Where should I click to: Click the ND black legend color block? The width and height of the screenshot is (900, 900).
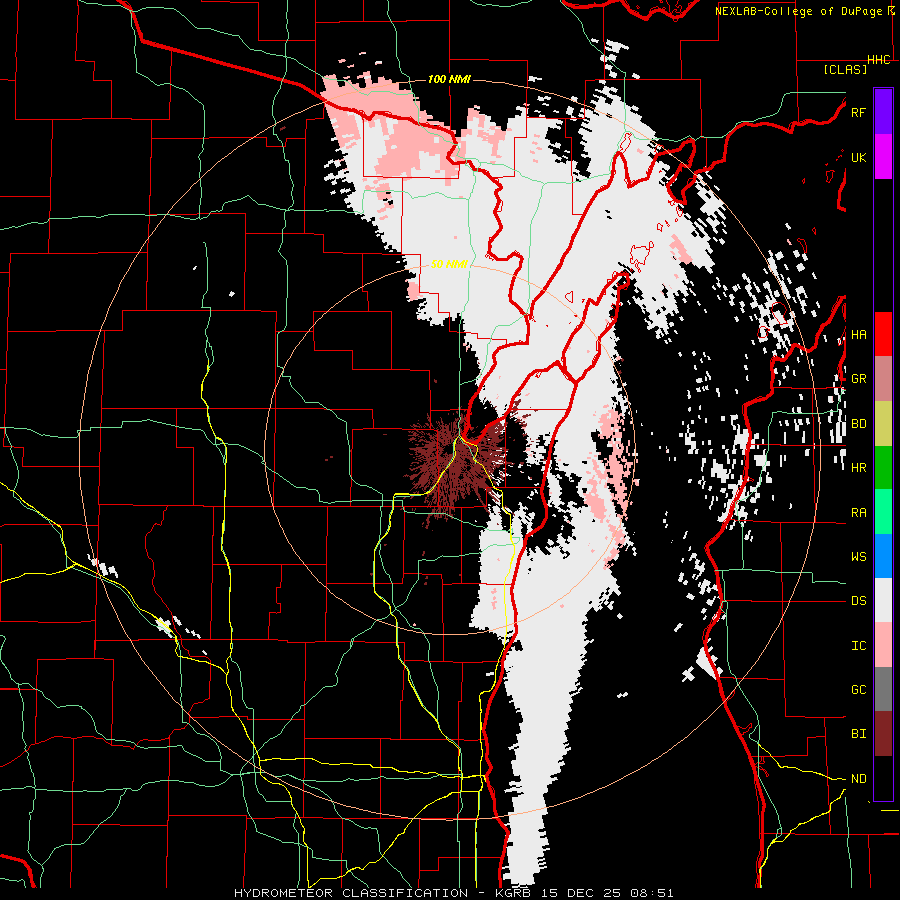click(883, 778)
